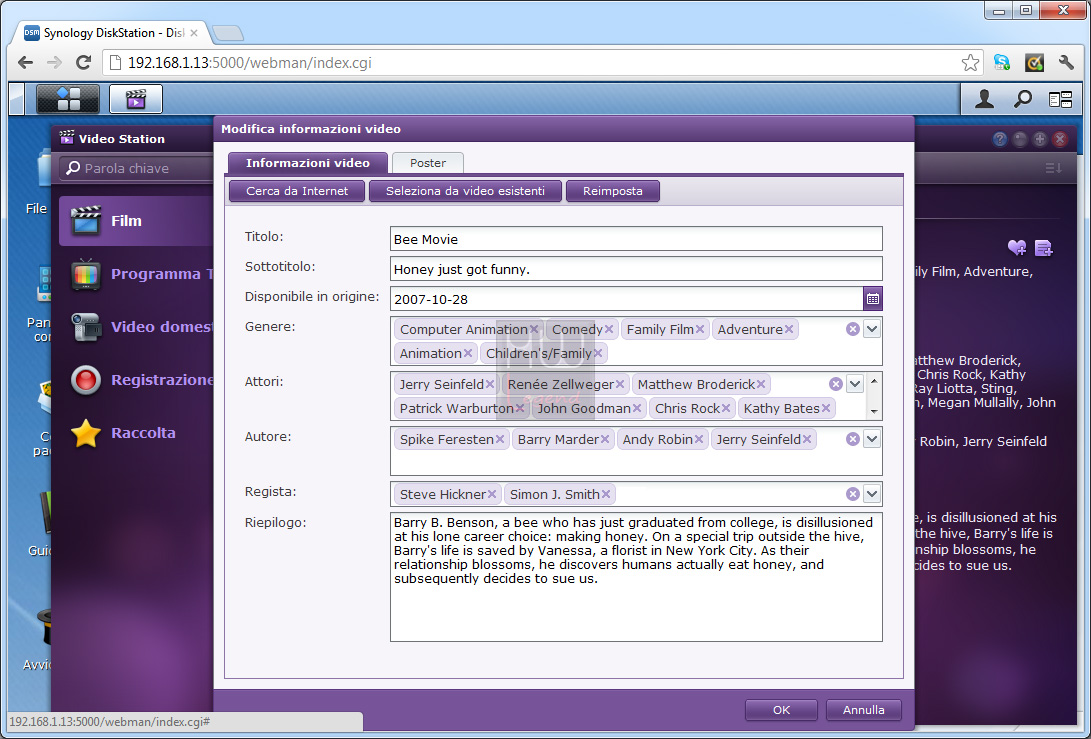Open the DSM widgets panel icon
The width and height of the screenshot is (1091, 739).
coord(1060,100)
